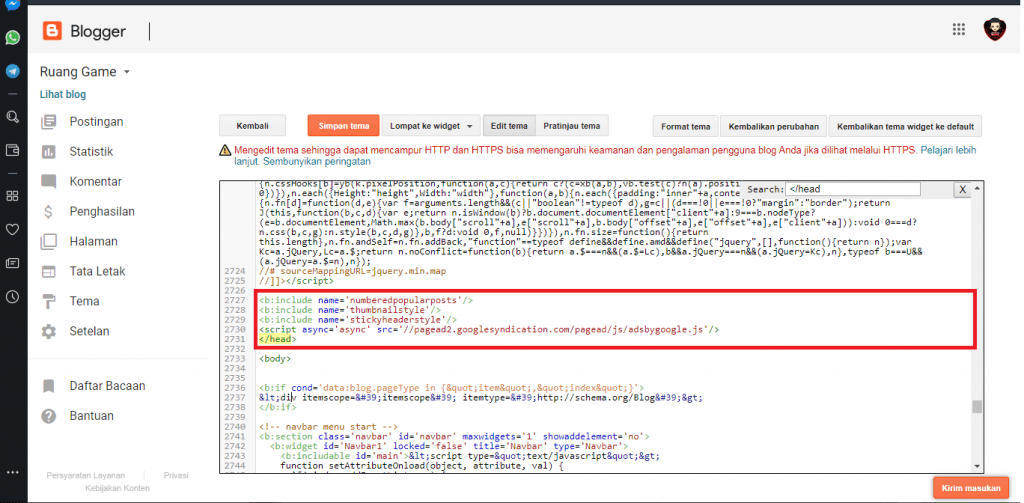This screenshot has width=1024, height=503.
Task: Open the browser sidebar history clock
Action: click(12, 297)
